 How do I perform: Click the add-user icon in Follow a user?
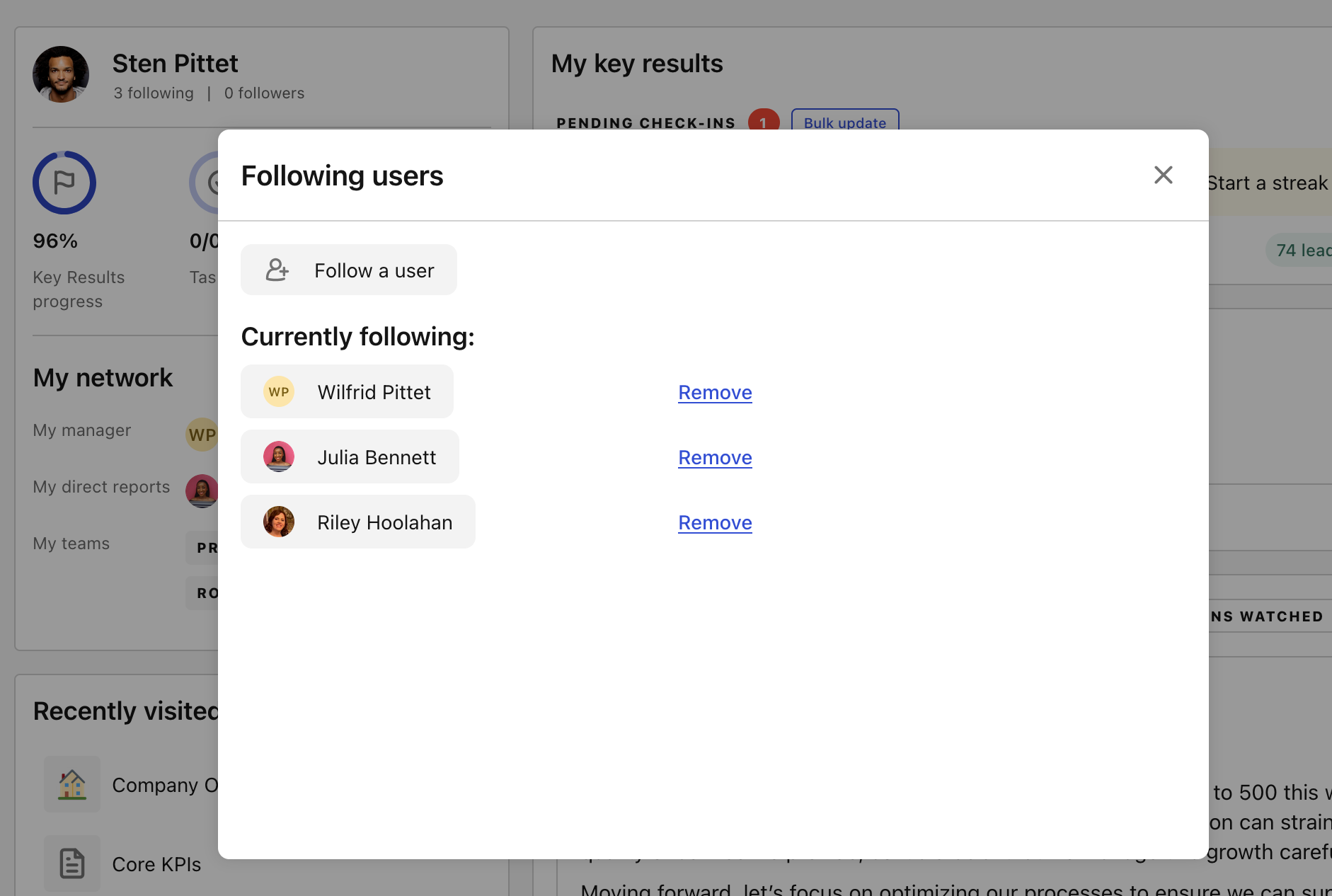pyautogui.click(x=277, y=270)
